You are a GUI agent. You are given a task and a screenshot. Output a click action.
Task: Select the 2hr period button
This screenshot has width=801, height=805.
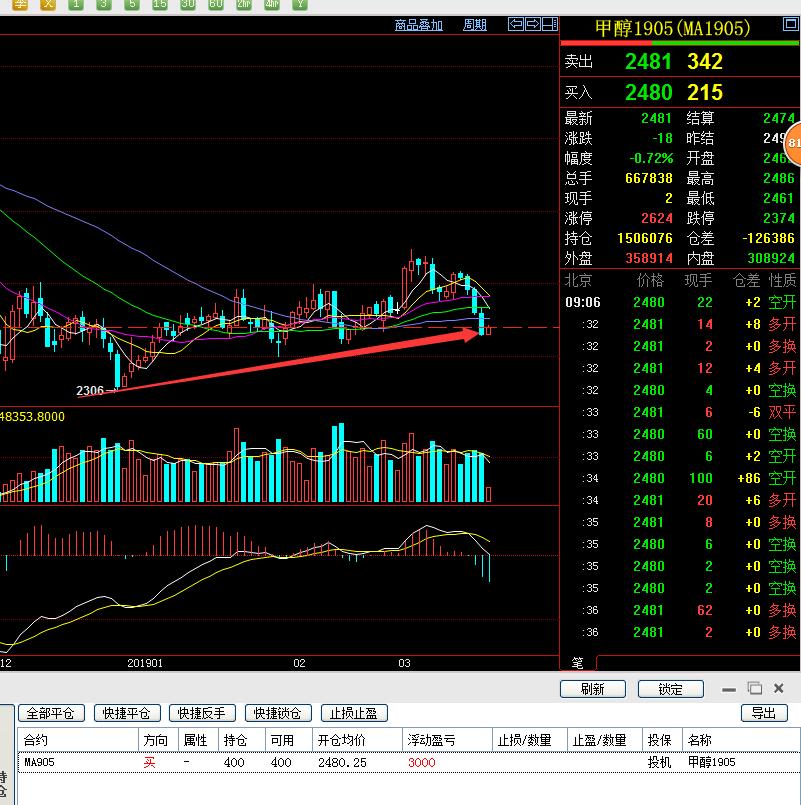click(x=244, y=5)
